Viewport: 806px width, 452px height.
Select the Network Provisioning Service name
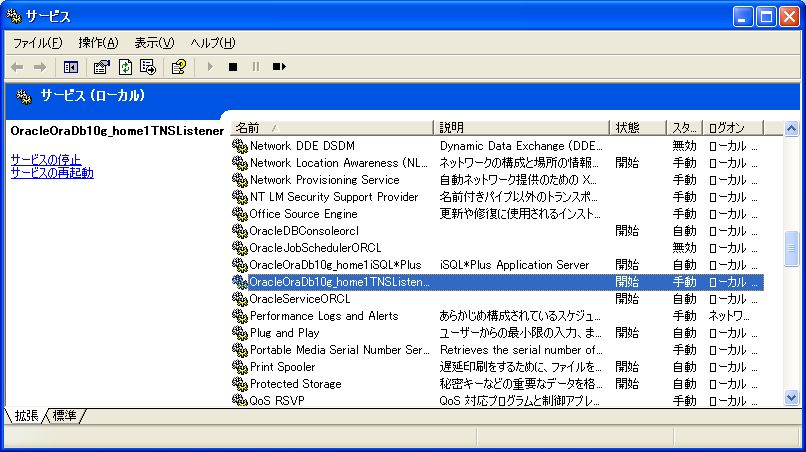(324, 180)
